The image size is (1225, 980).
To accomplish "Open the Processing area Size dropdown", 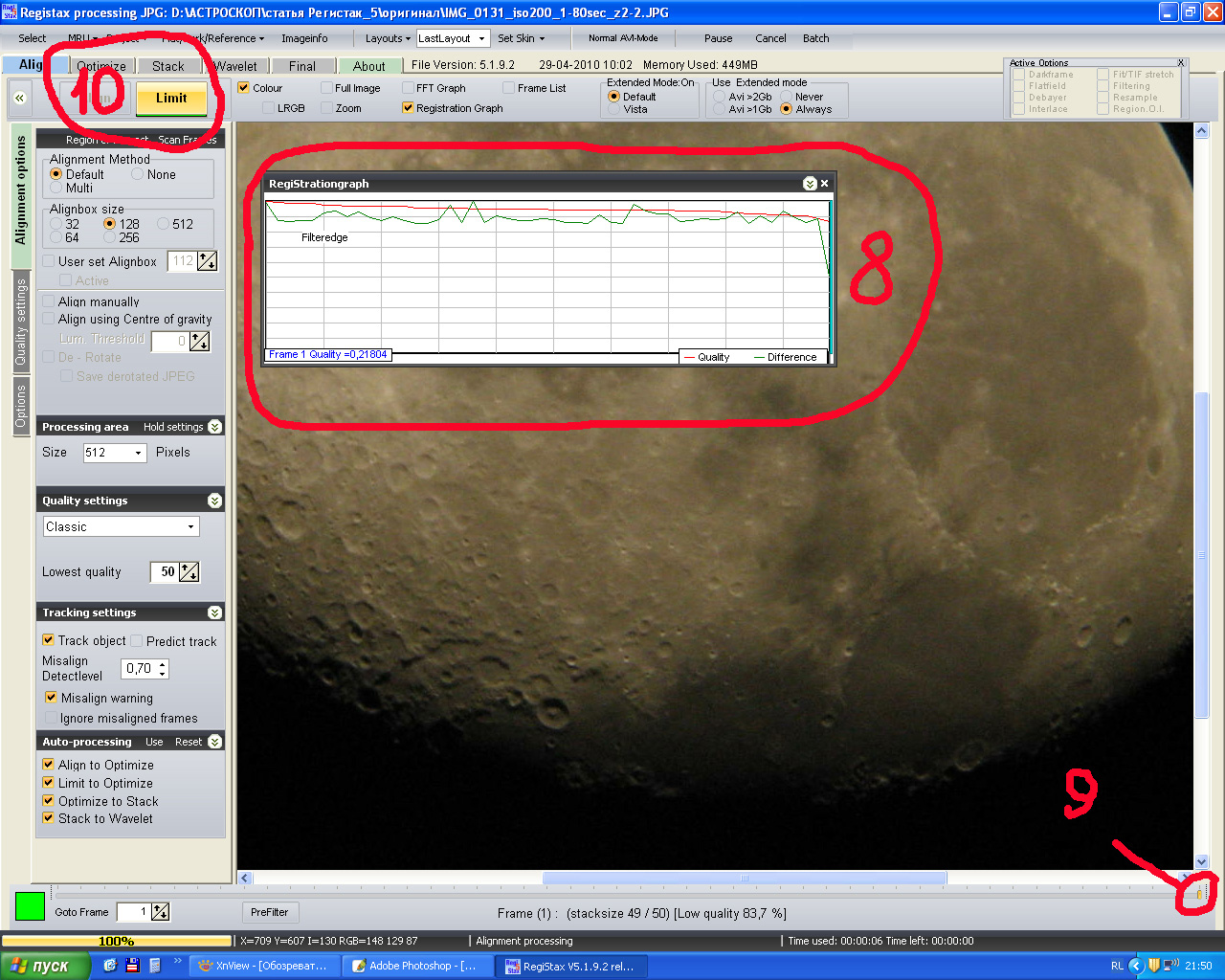I will (138, 453).
